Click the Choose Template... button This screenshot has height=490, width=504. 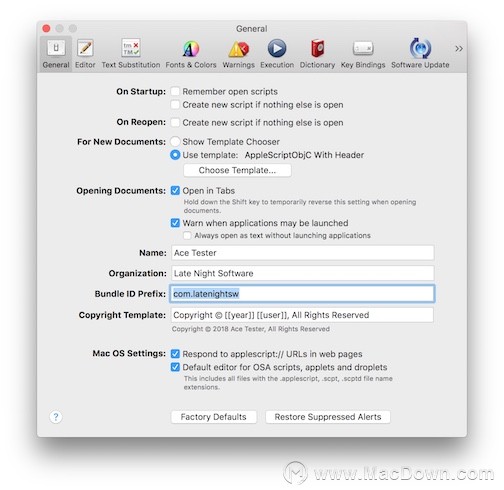coord(237,170)
